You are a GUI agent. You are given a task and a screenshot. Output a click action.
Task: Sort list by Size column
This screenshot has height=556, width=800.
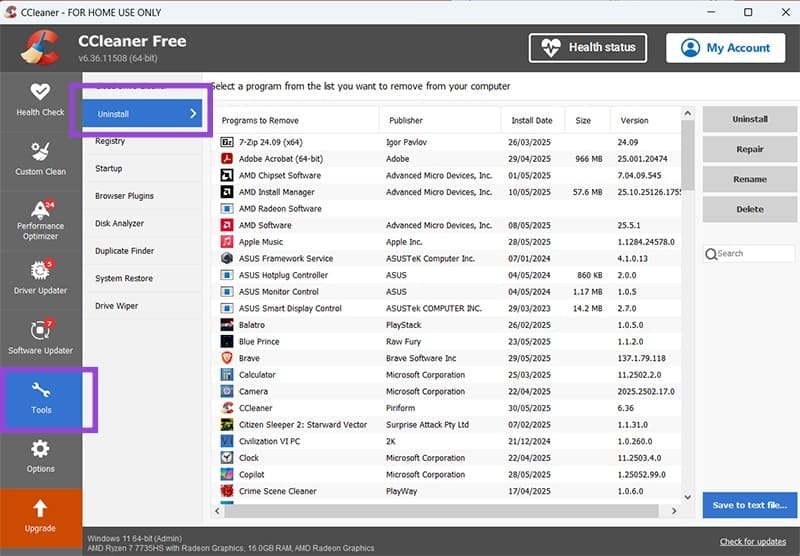point(583,121)
